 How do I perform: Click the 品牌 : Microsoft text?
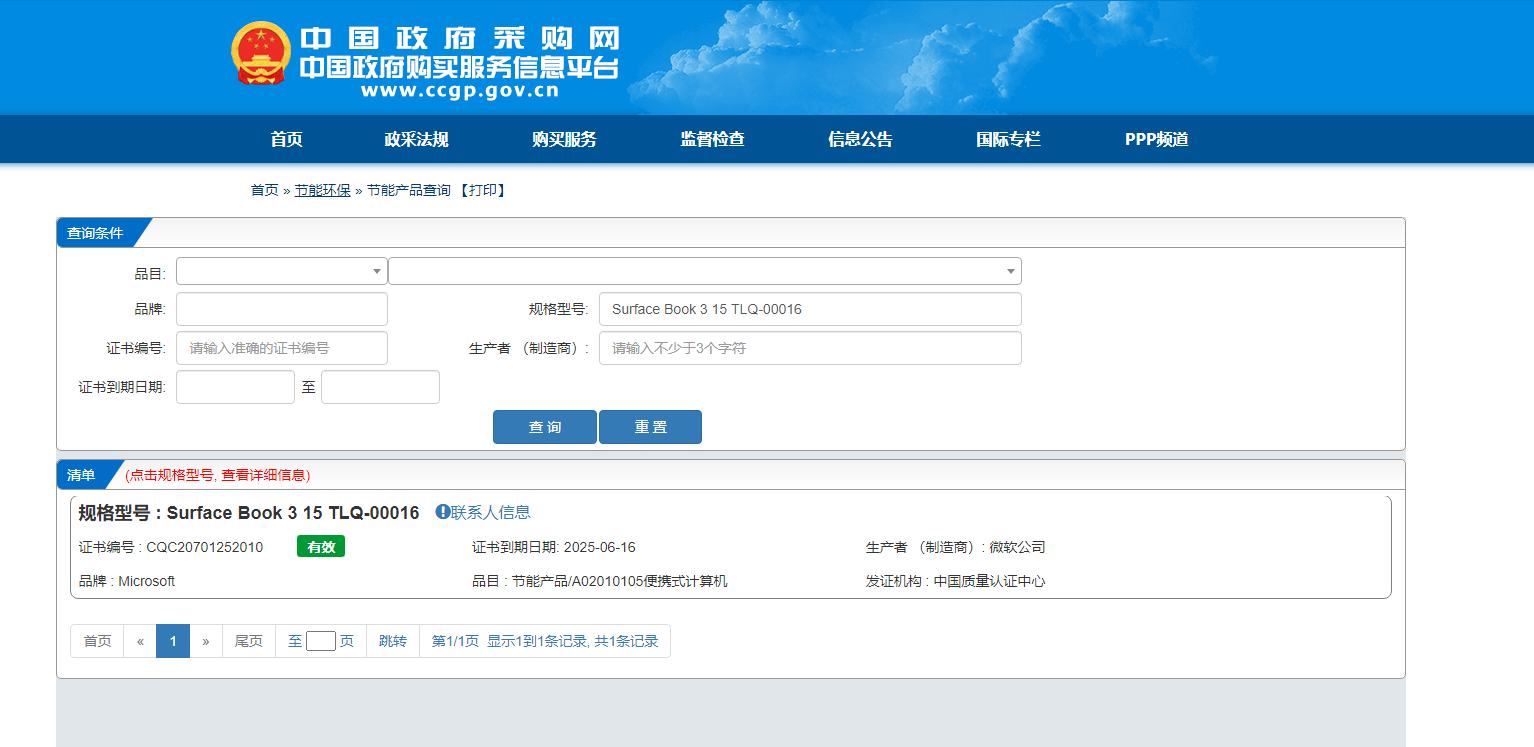point(127,581)
